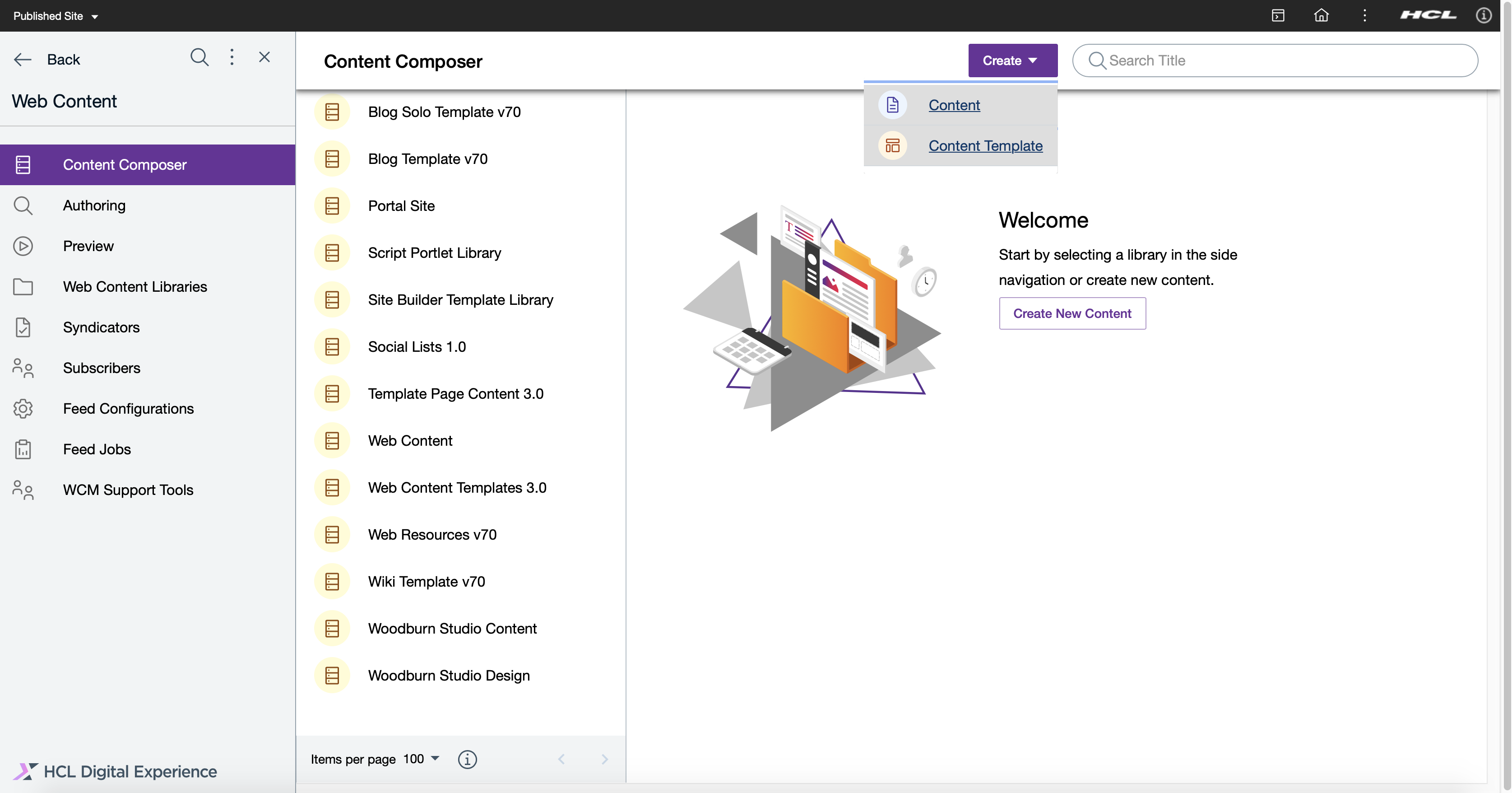Go to next page with right chevron

(604, 759)
